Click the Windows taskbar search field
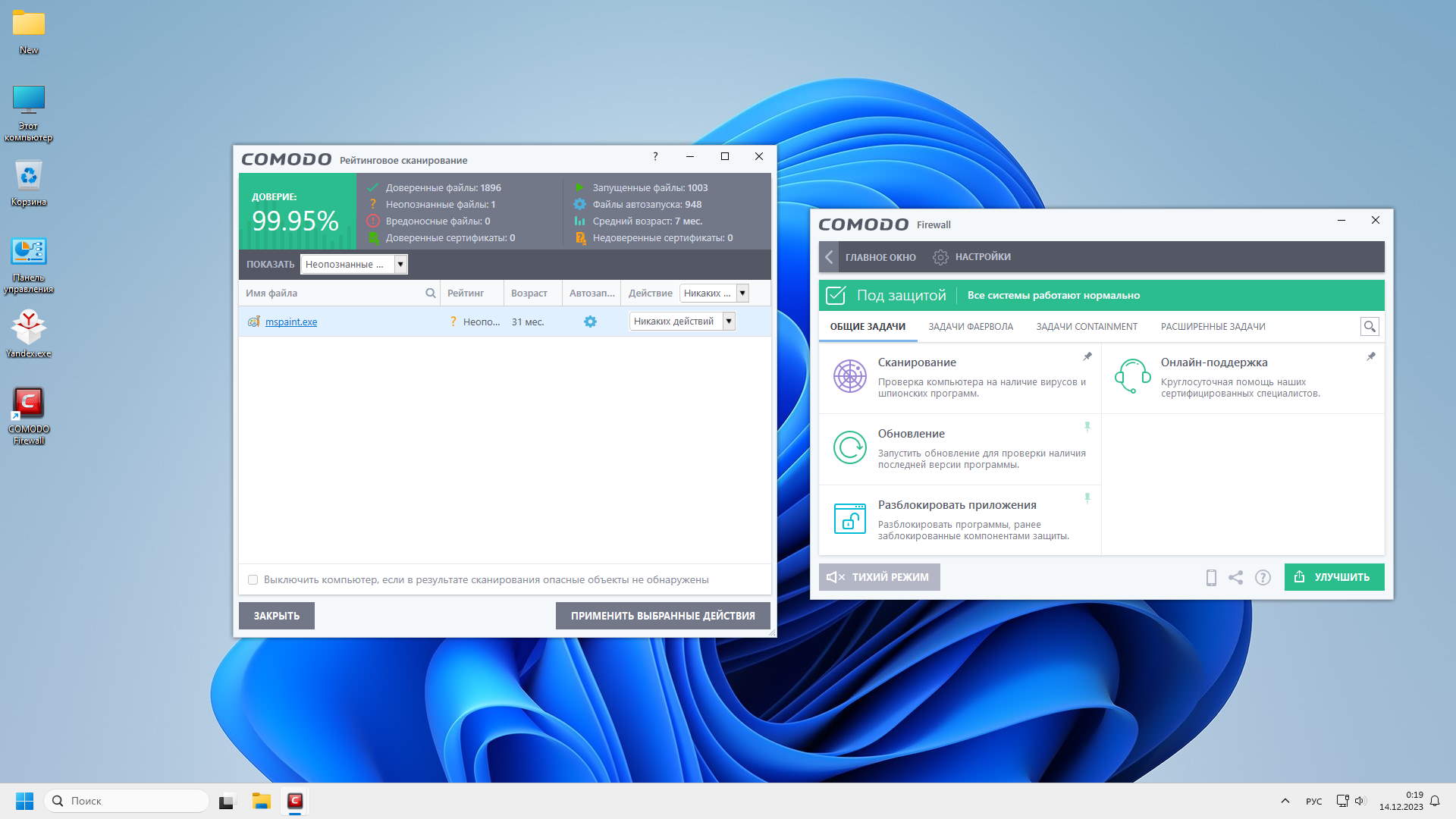 [127, 801]
